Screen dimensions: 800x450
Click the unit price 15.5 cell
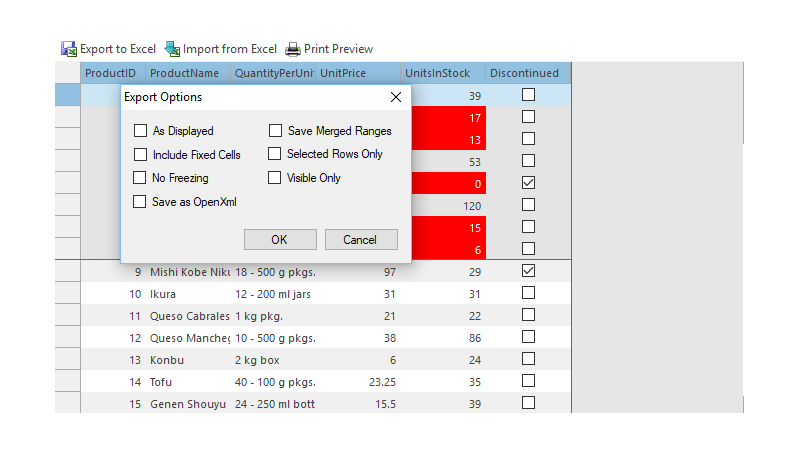coord(358,404)
